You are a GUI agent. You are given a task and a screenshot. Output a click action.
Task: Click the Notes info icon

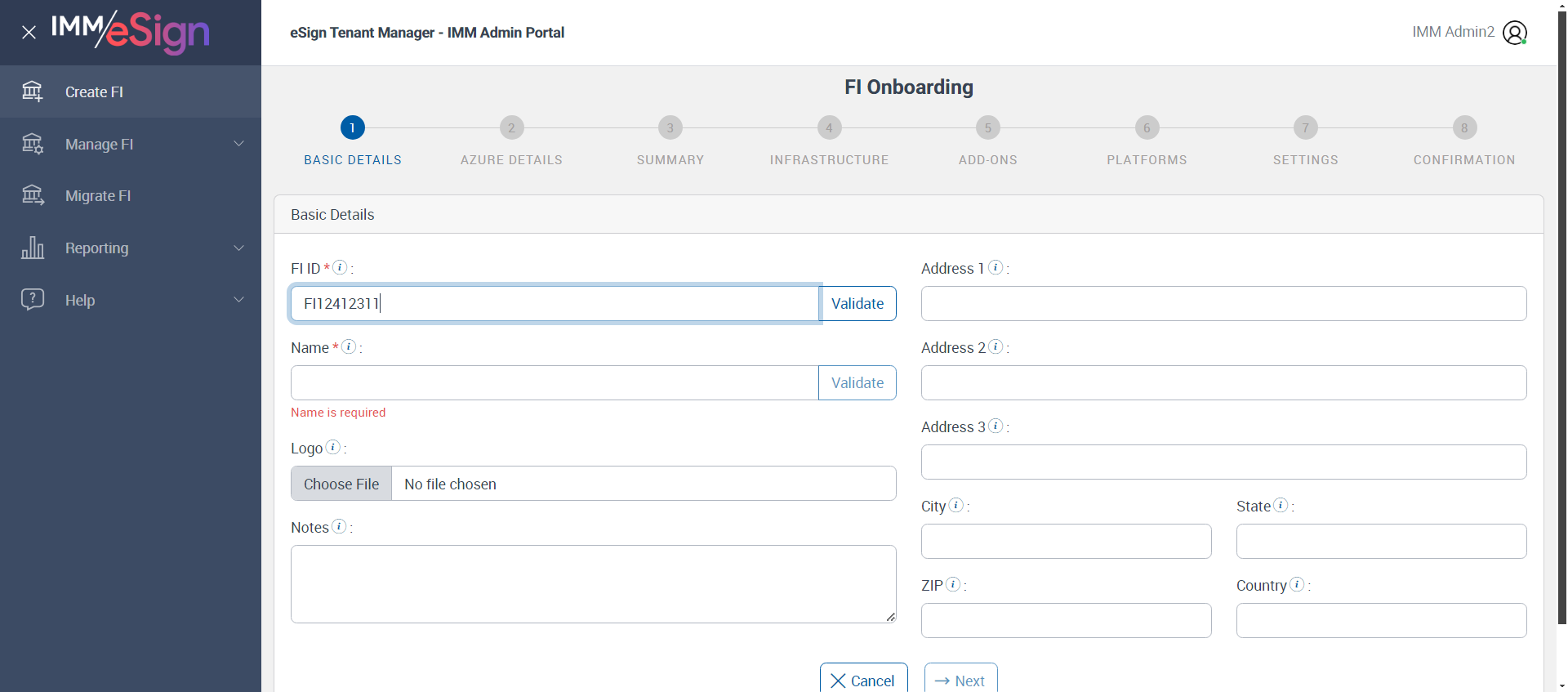coord(339,526)
